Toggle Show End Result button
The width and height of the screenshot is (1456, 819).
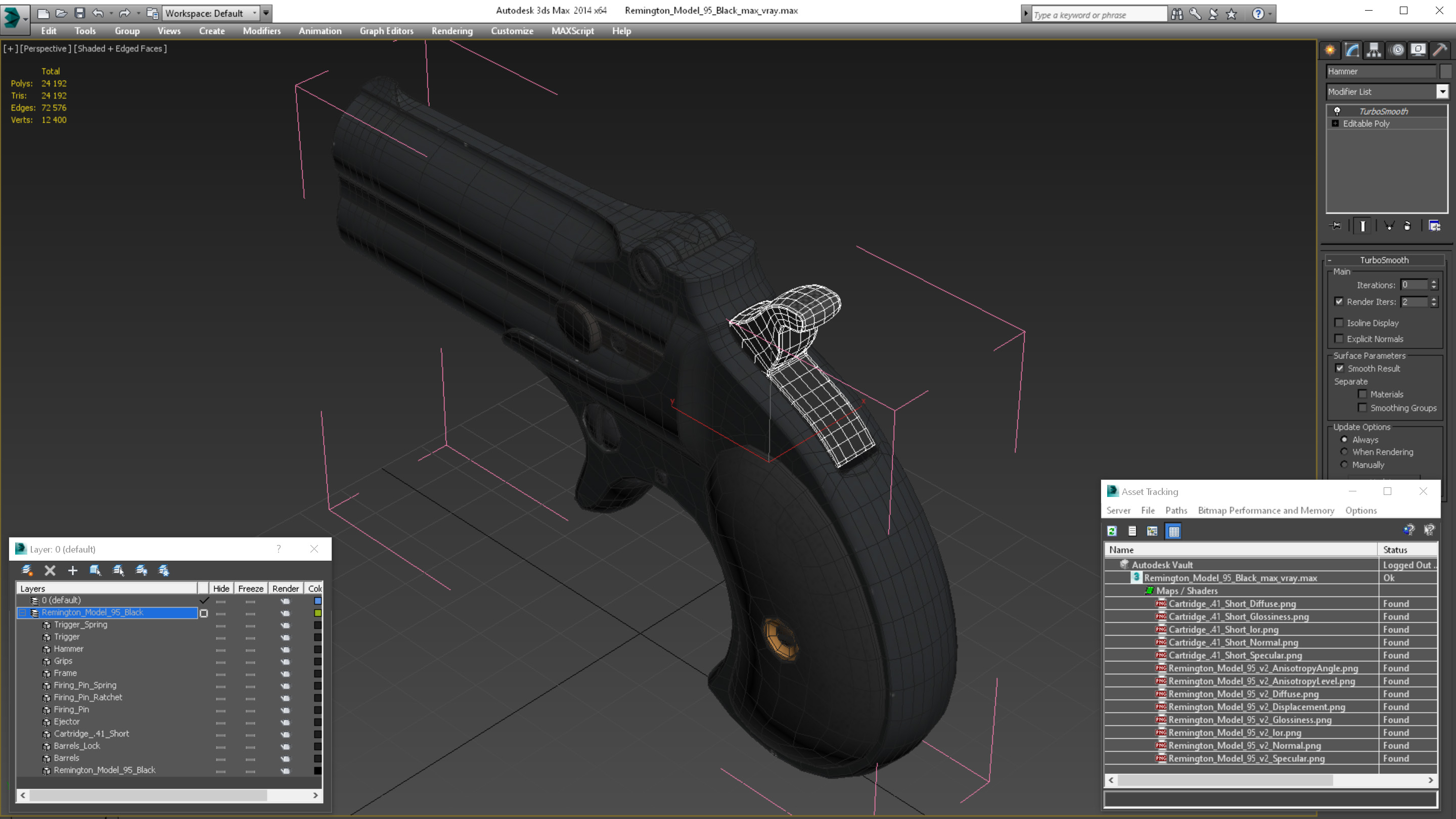(1363, 226)
